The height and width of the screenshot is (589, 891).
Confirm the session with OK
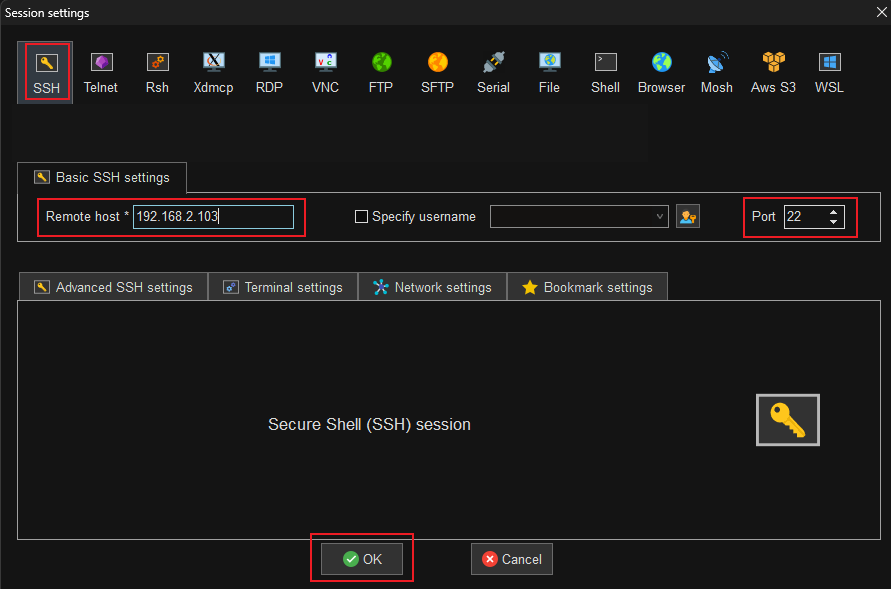361,559
